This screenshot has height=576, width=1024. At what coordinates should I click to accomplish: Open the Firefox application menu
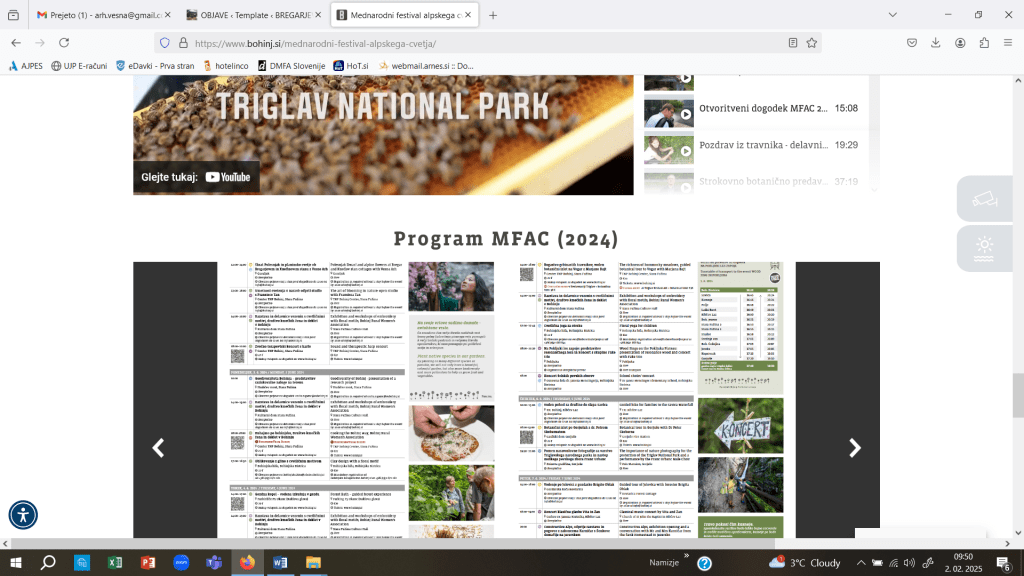1008,43
